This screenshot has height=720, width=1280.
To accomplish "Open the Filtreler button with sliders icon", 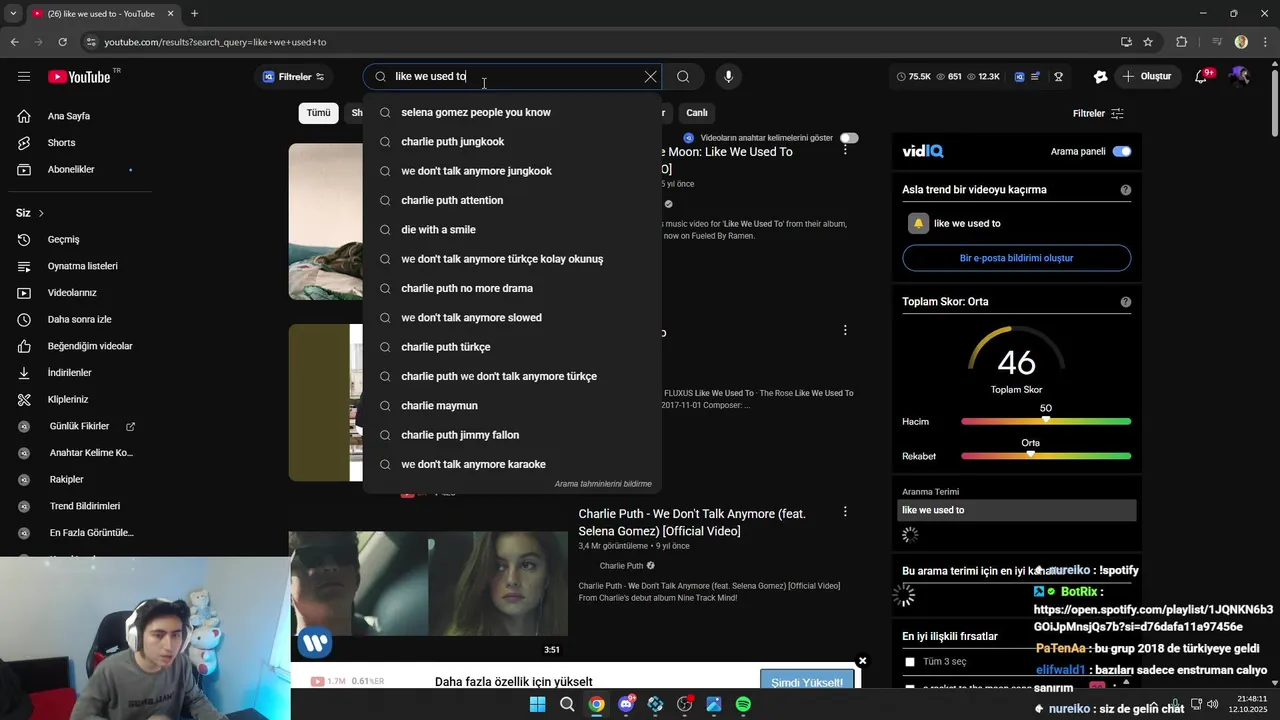I will [1098, 113].
